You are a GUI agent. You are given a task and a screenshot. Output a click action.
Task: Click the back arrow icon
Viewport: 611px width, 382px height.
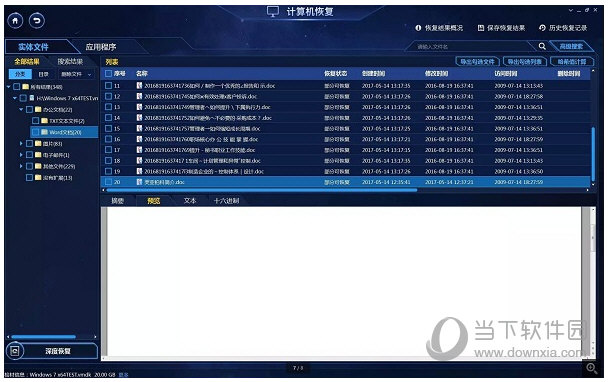37,20
